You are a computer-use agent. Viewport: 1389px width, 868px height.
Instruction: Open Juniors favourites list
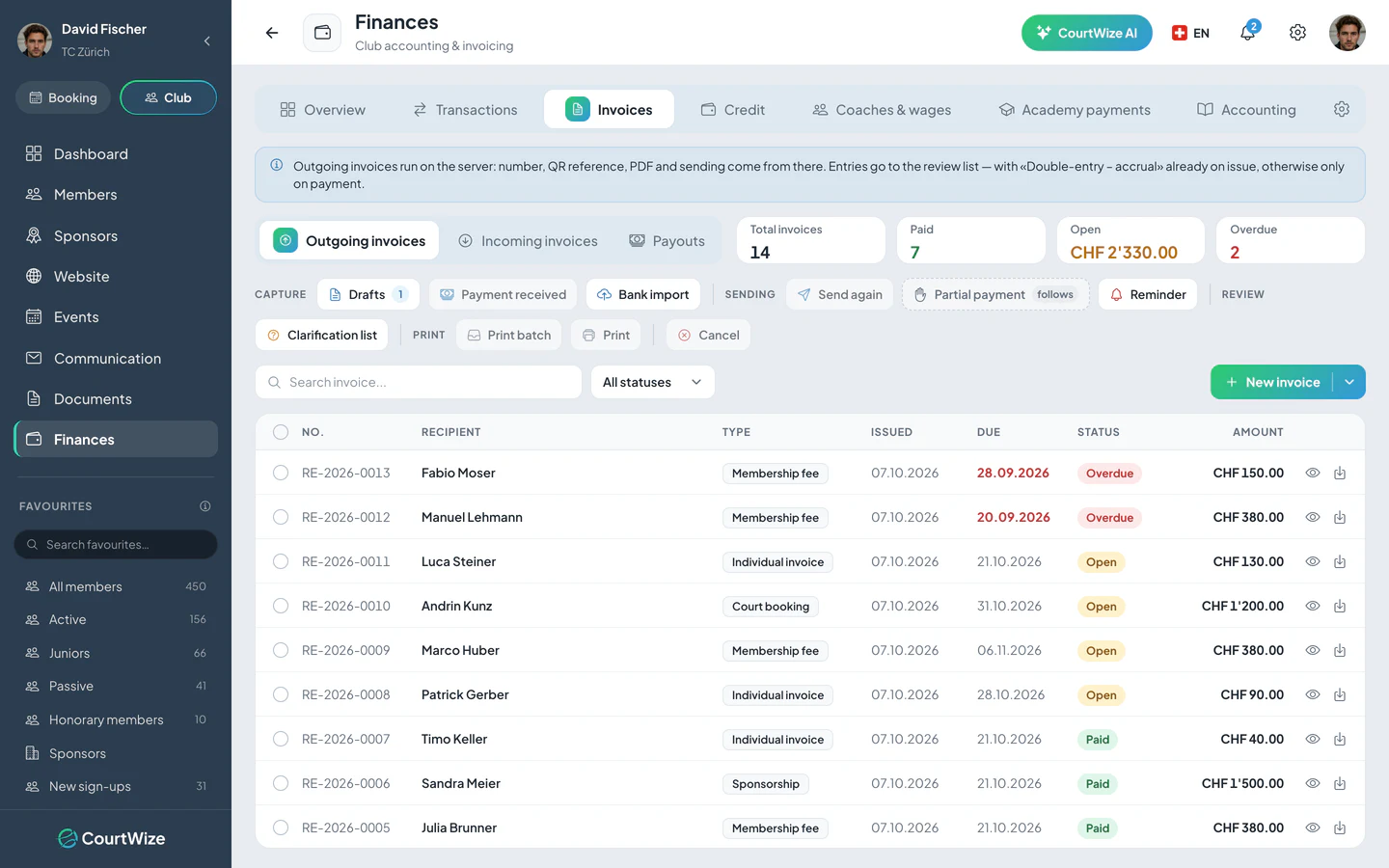[x=116, y=653]
